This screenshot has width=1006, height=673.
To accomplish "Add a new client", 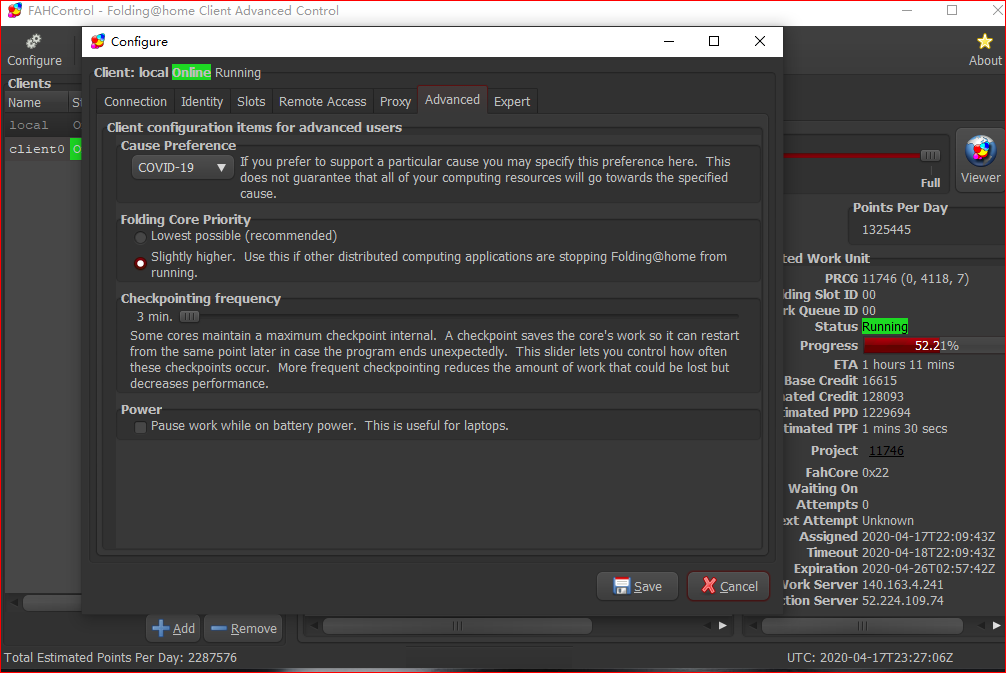I will pyautogui.click(x=173, y=629).
